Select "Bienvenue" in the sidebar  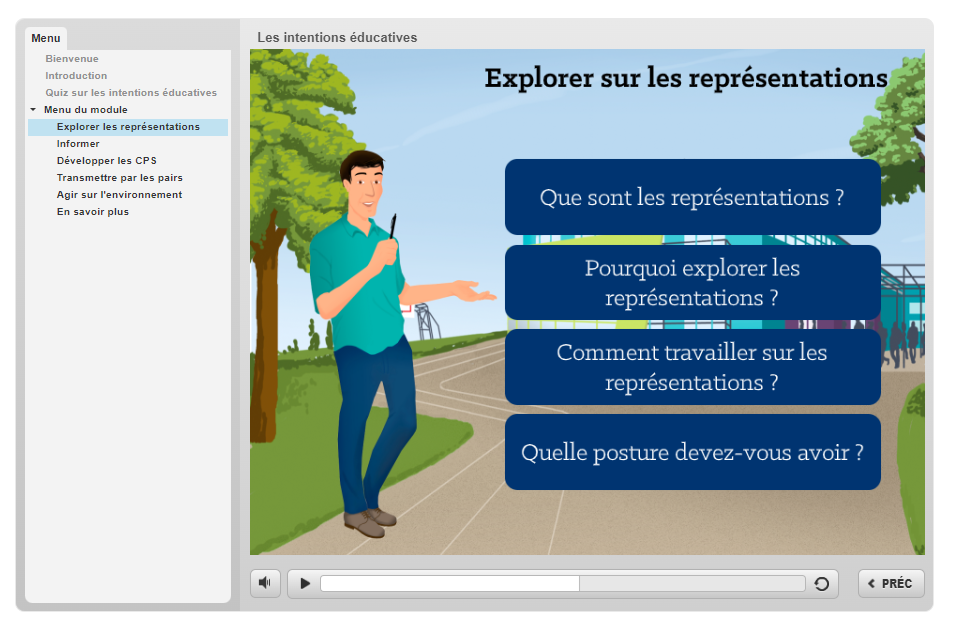tap(72, 58)
